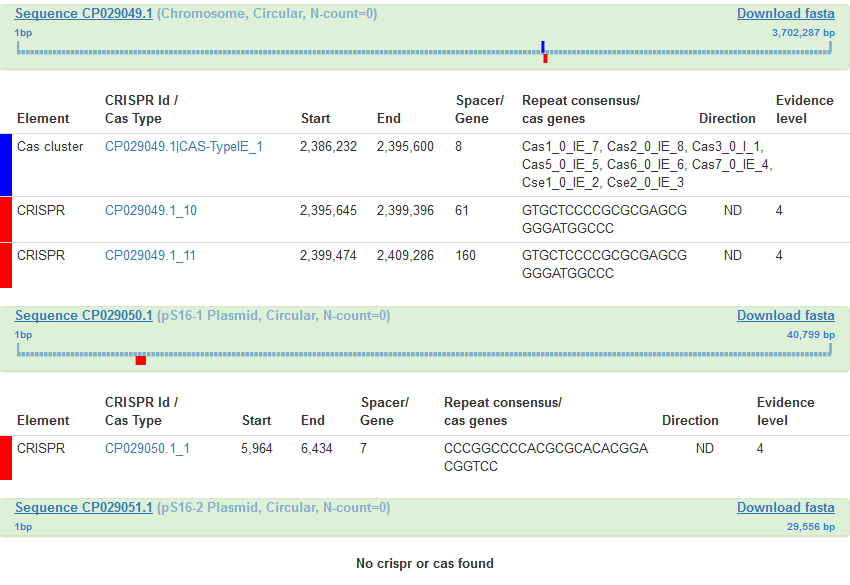Click evidence level 4 in CP029049.1_11 row

click(779, 255)
